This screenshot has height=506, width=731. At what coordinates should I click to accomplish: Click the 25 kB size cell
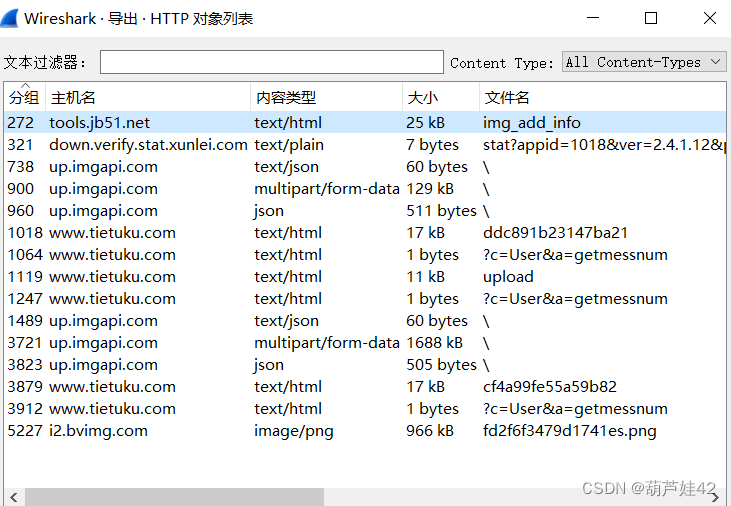coord(425,123)
